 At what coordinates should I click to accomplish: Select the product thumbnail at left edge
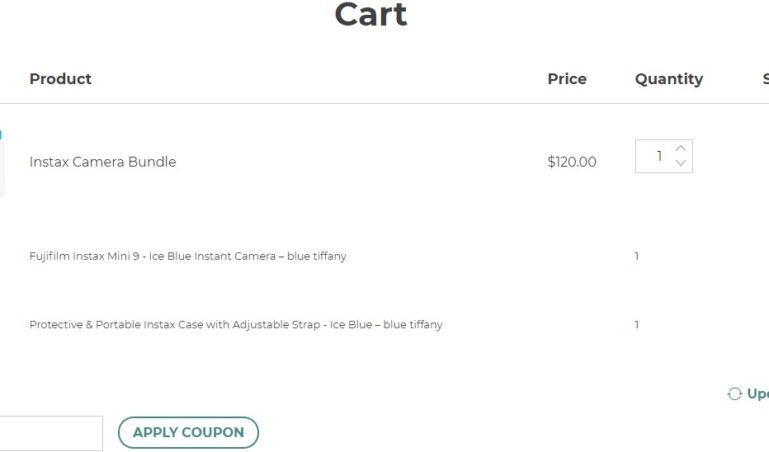2,162
